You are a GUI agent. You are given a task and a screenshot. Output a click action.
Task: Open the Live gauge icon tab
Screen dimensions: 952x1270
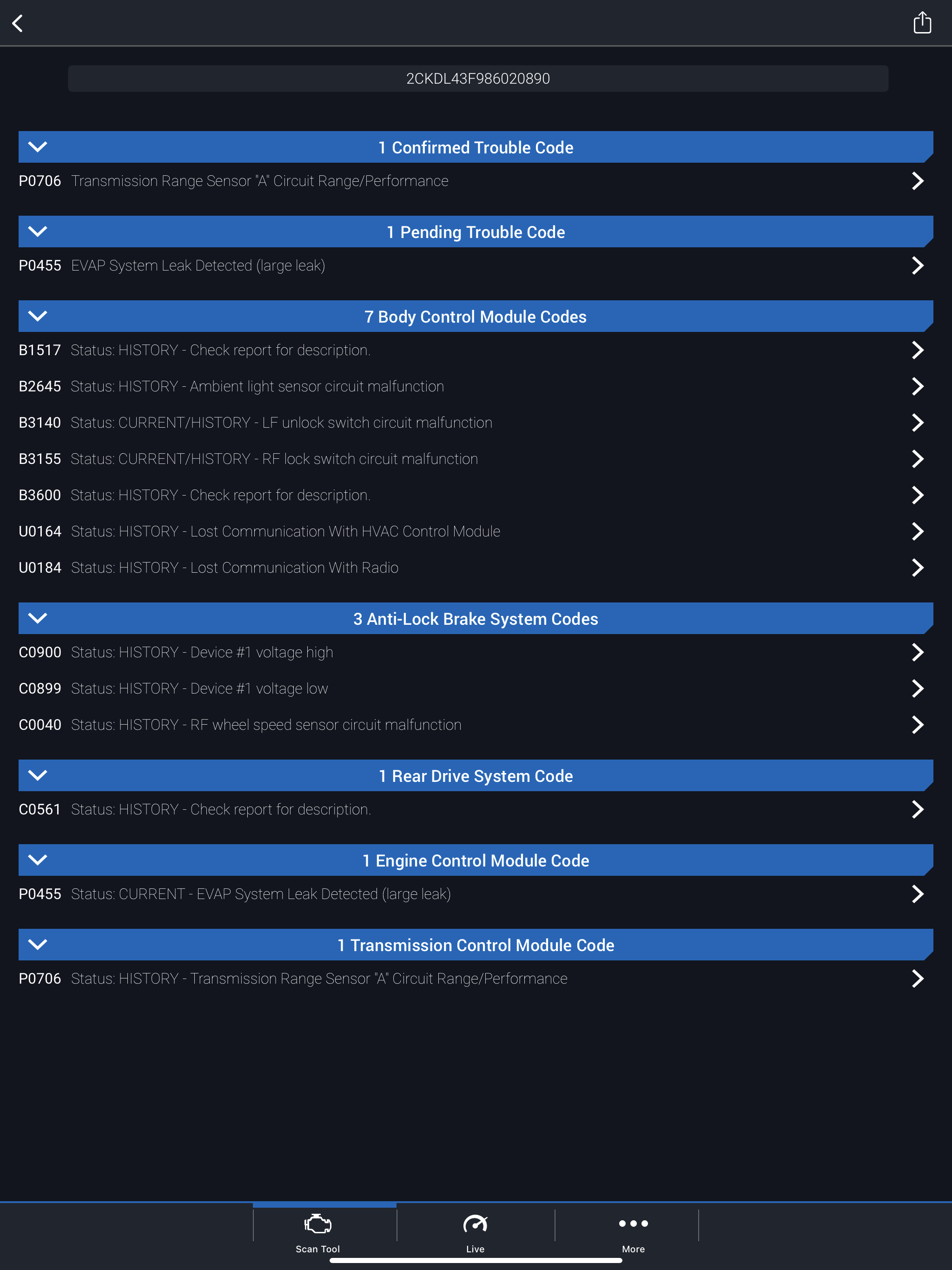point(475,1232)
